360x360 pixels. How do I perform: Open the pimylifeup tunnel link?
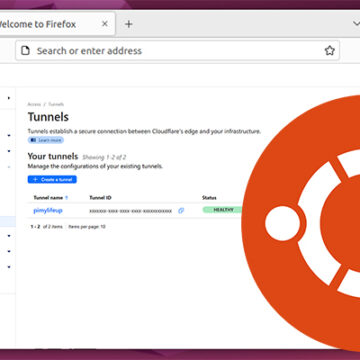tap(48, 210)
